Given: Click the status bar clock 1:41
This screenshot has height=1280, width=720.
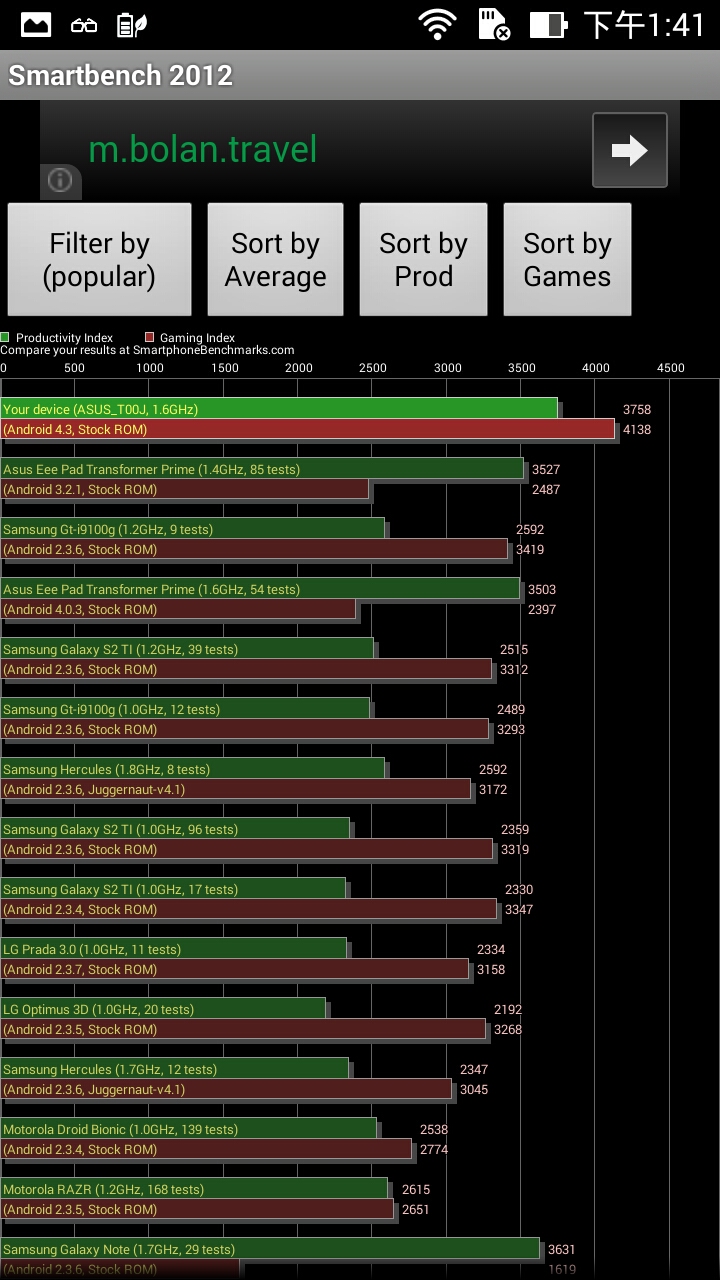Looking at the screenshot, I should point(645,25).
